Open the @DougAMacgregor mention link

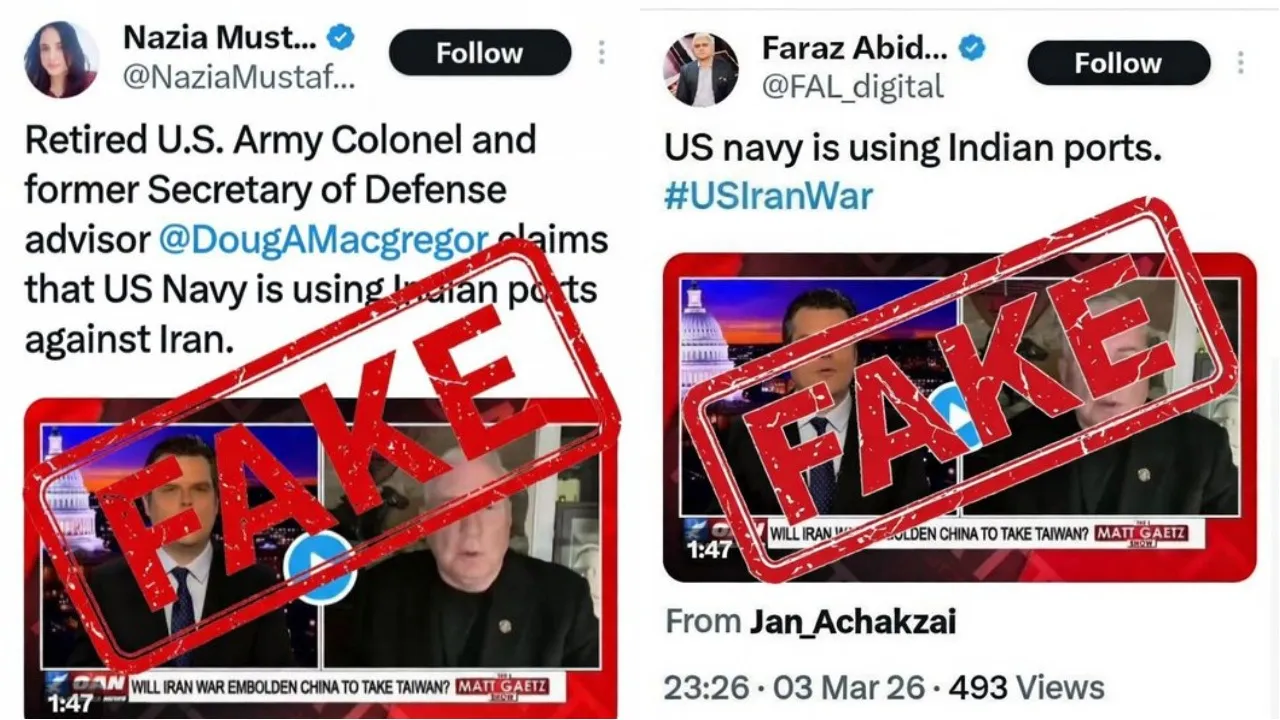click(324, 241)
